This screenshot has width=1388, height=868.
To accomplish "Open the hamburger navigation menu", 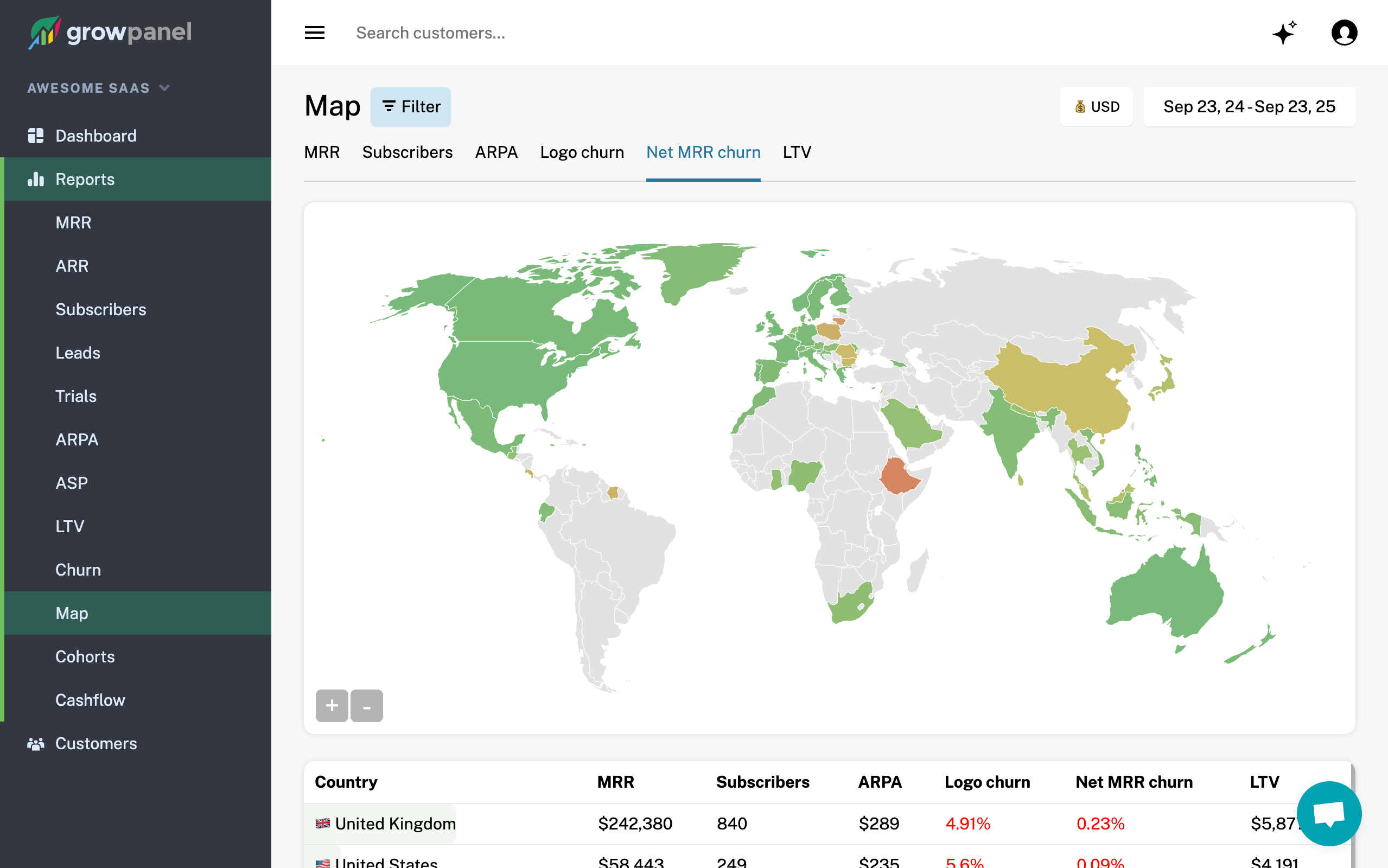I will tap(315, 33).
